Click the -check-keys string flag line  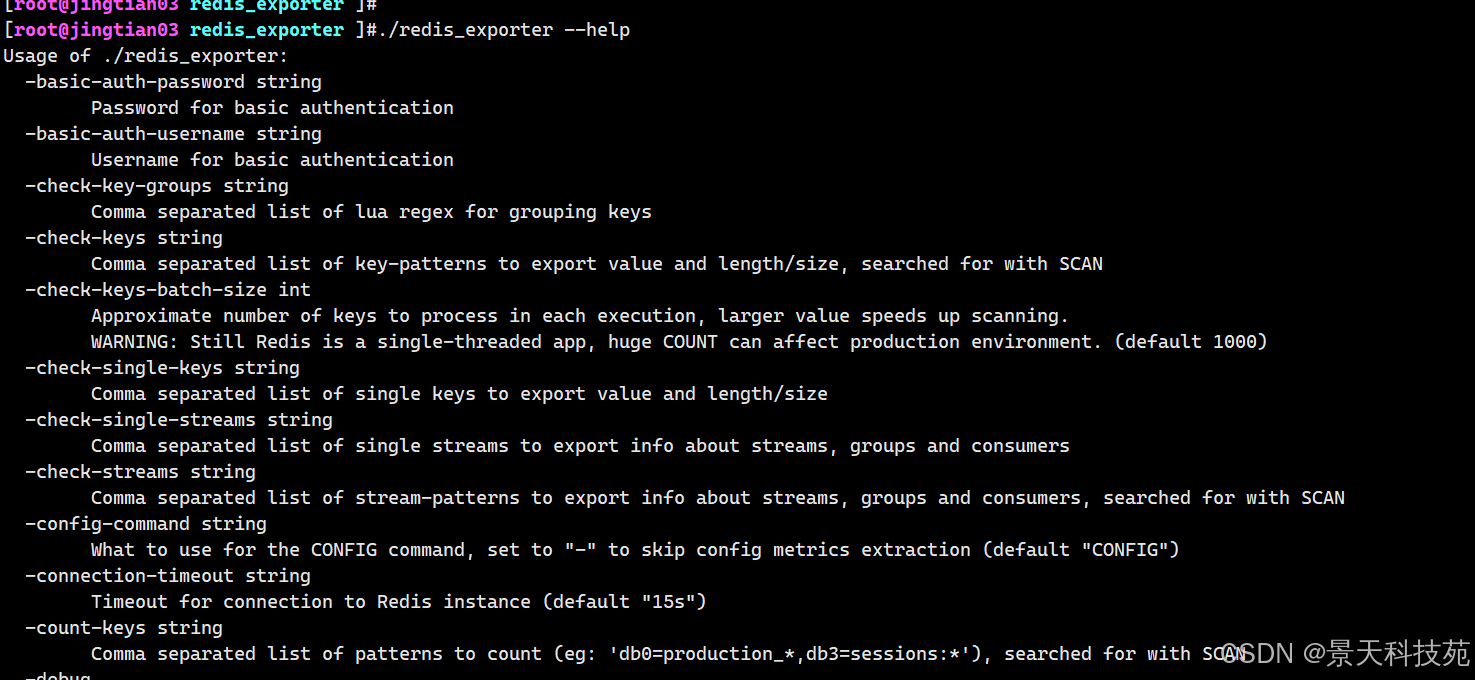(124, 238)
